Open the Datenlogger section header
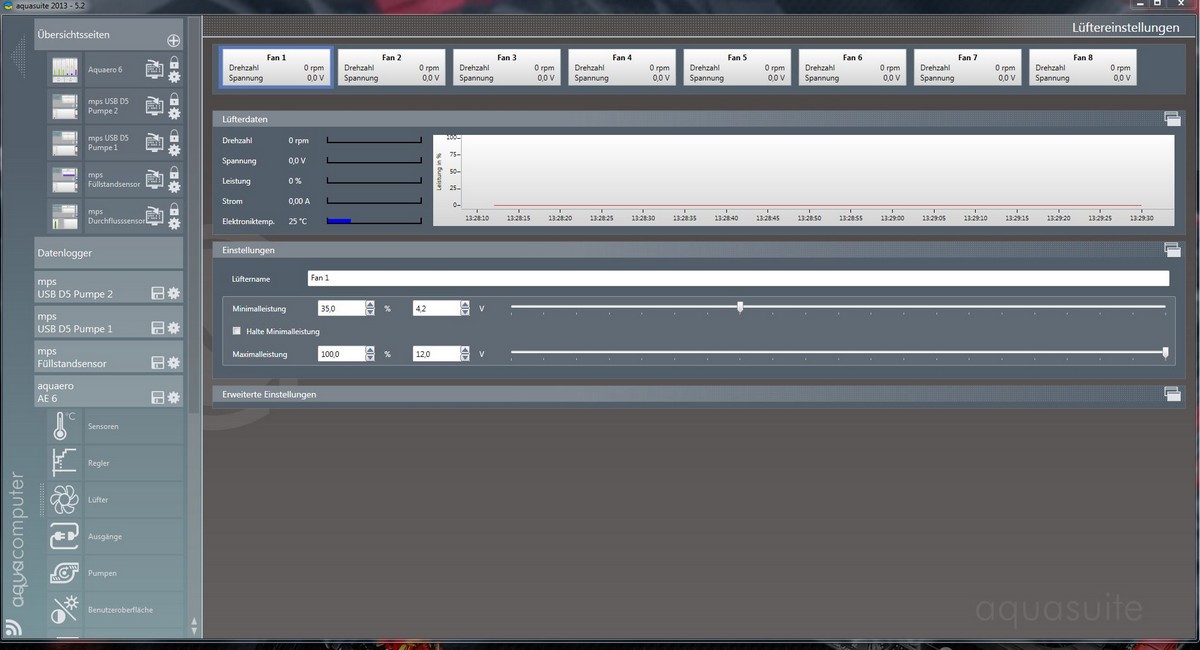 point(108,253)
